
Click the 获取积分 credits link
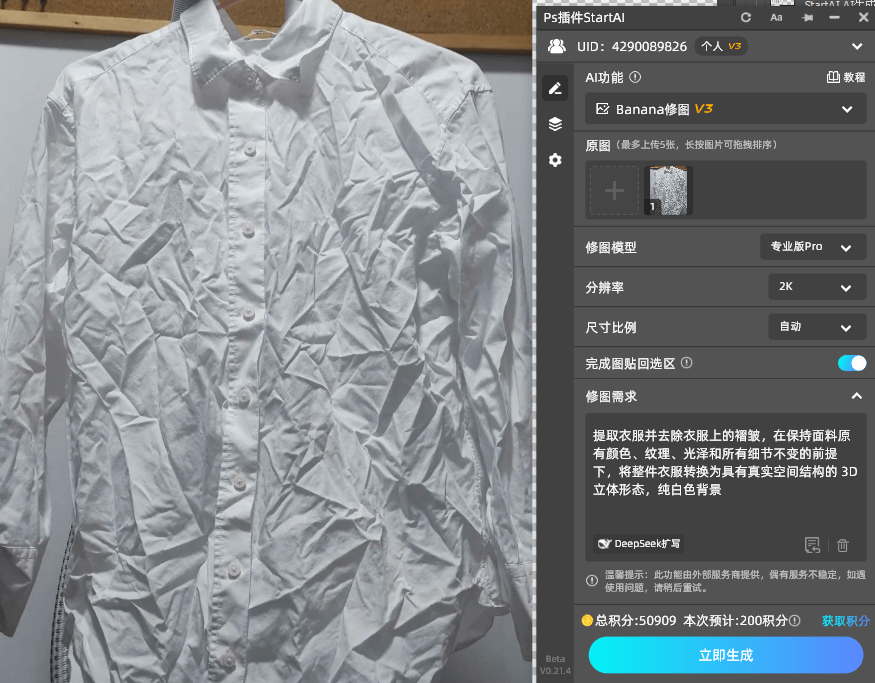pyautogui.click(x=846, y=621)
